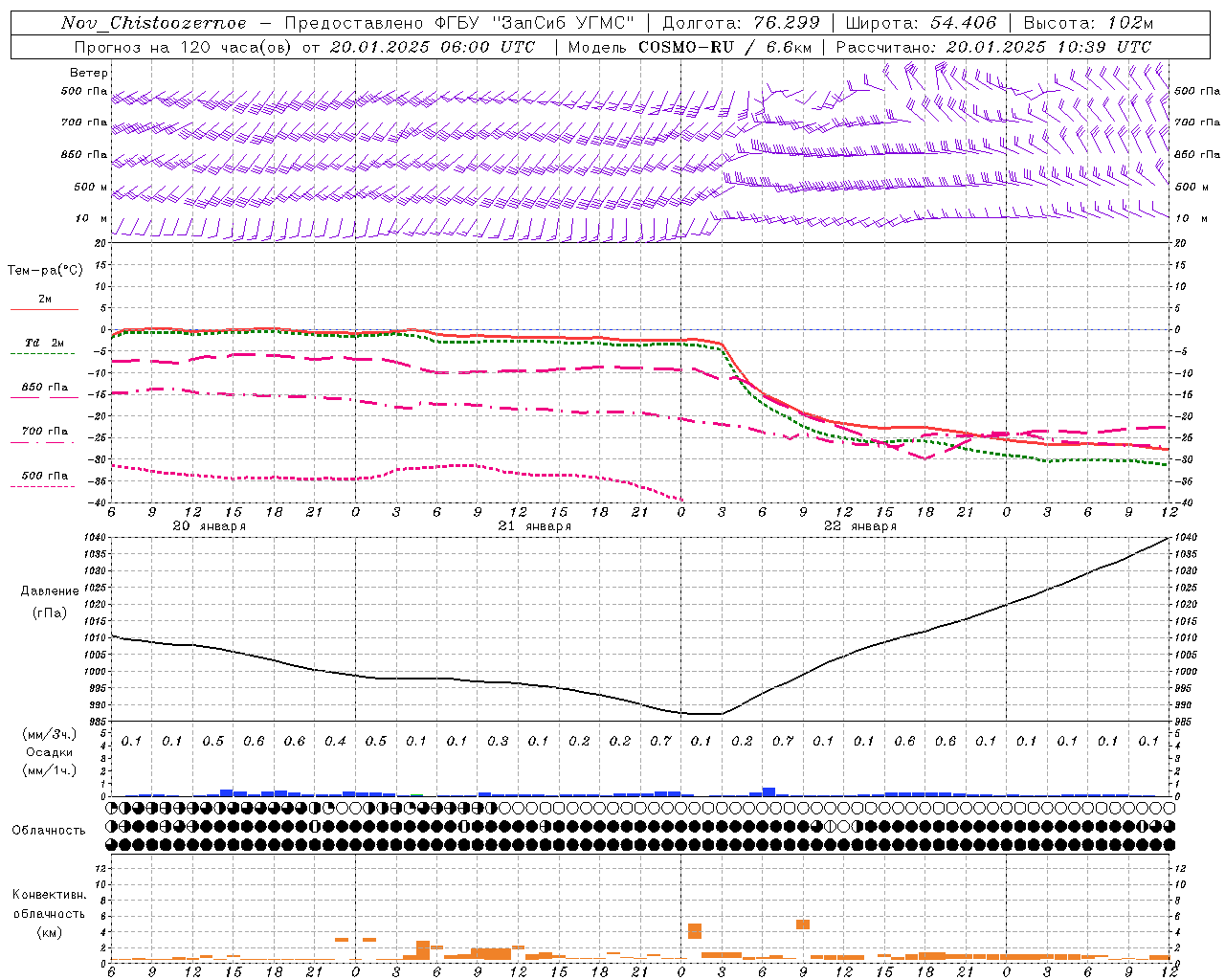The width and height of the screenshot is (1225, 980).
Task: Click the '(мм/3ч.)' precipitation unit label
Action: point(50,734)
